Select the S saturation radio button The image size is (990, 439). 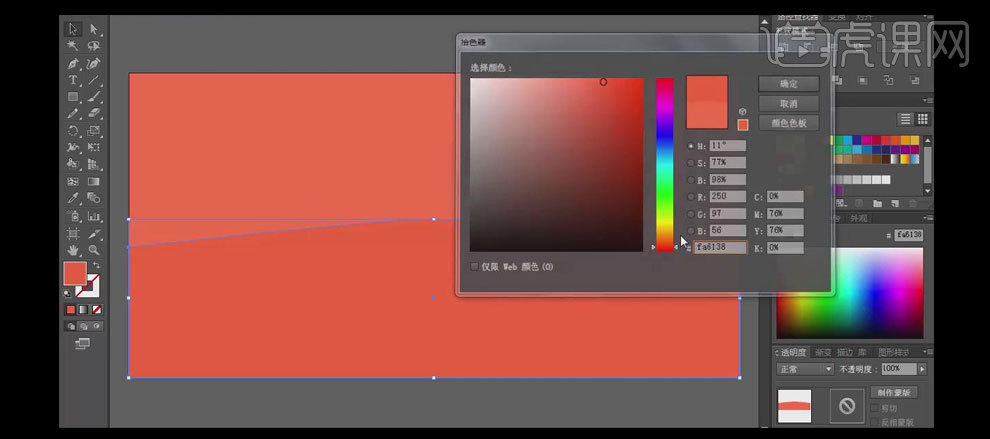(x=690, y=163)
